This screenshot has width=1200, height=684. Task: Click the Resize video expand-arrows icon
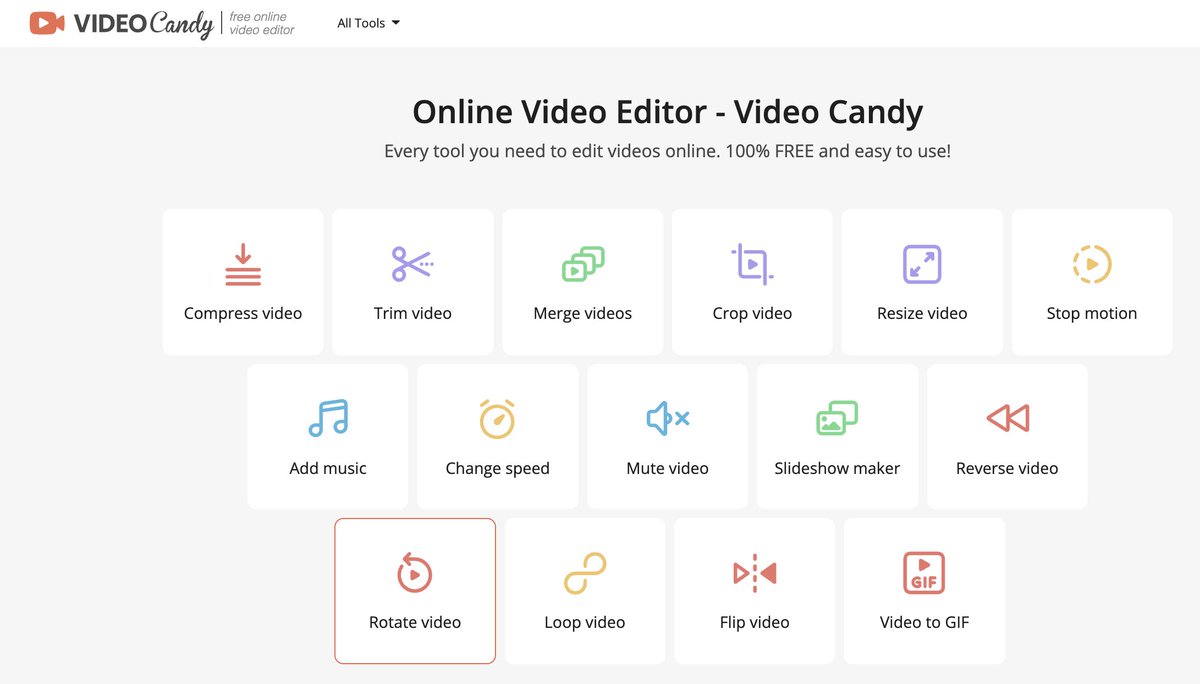click(x=922, y=264)
